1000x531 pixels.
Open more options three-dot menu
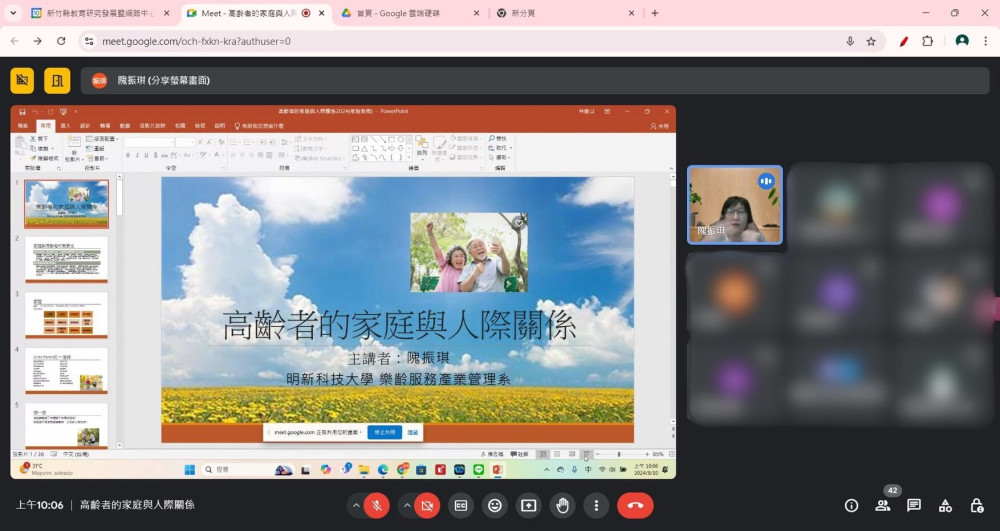click(x=596, y=506)
